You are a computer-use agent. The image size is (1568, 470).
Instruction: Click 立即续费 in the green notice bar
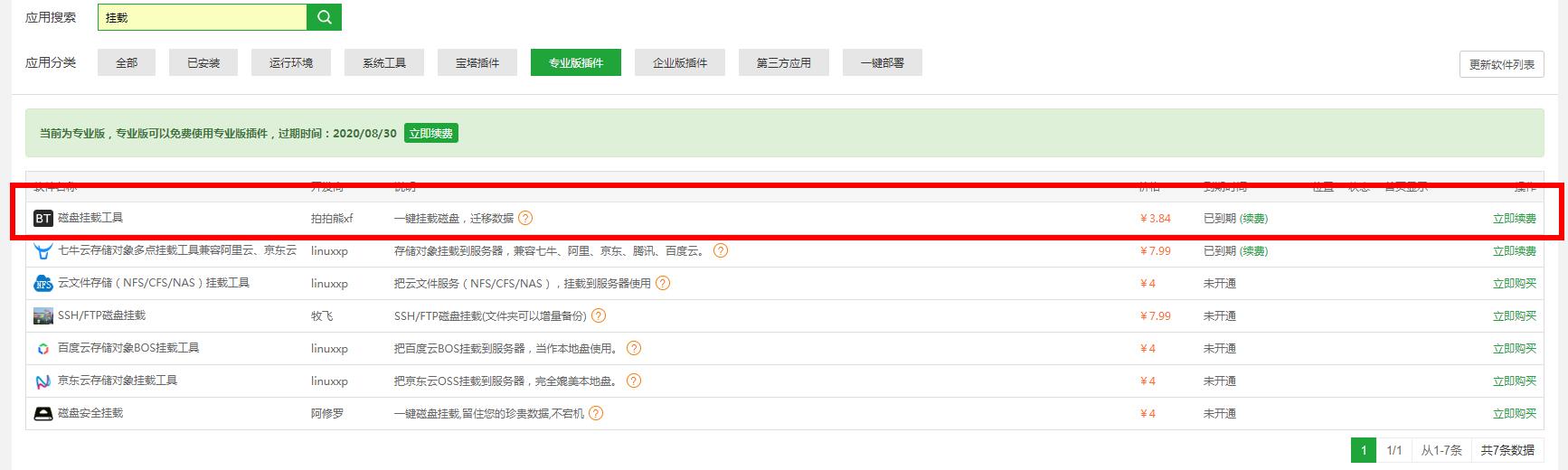(x=430, y=133)
